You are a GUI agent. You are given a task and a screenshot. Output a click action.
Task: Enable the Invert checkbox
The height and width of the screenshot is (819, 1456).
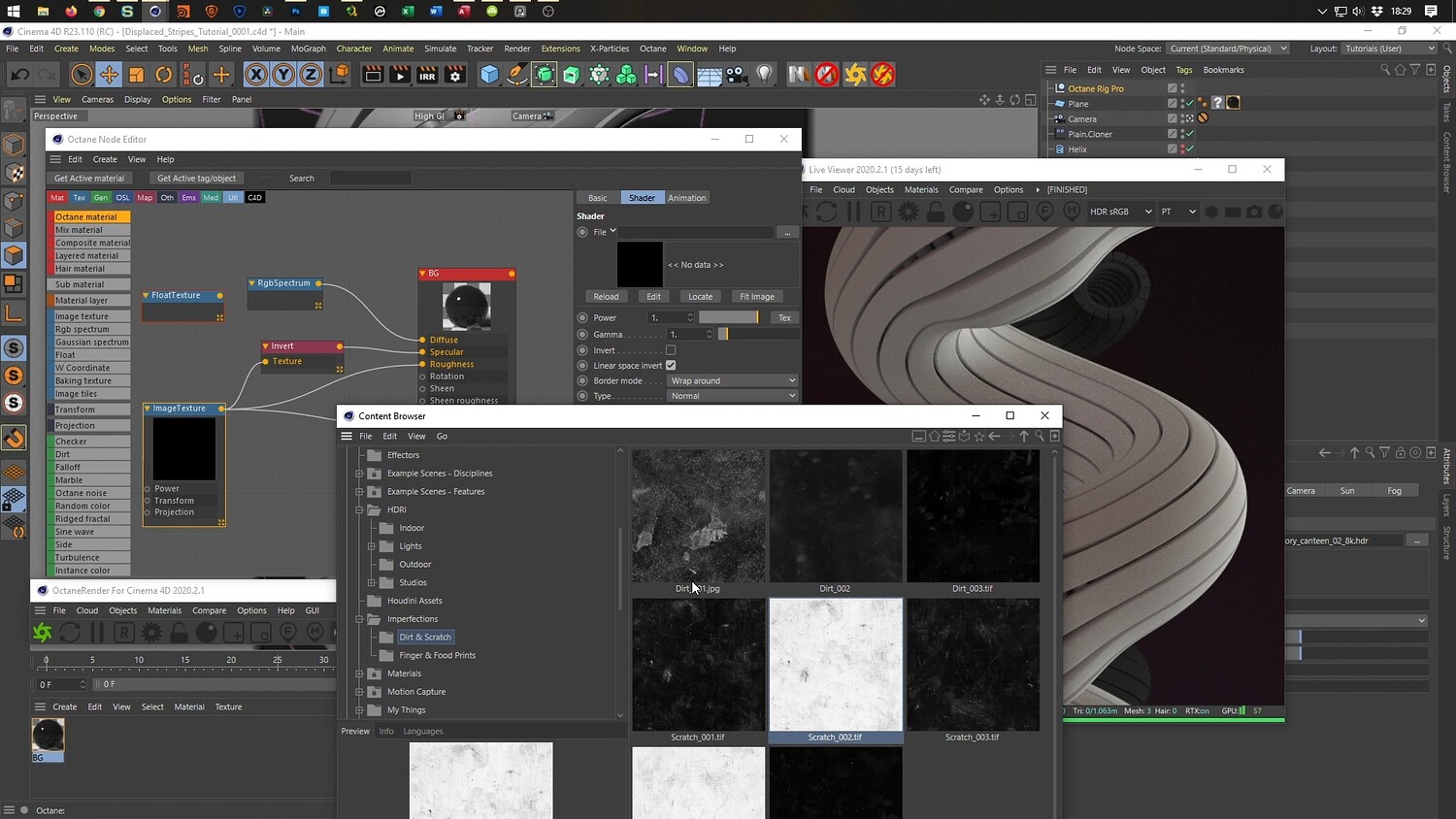point(671,350)
